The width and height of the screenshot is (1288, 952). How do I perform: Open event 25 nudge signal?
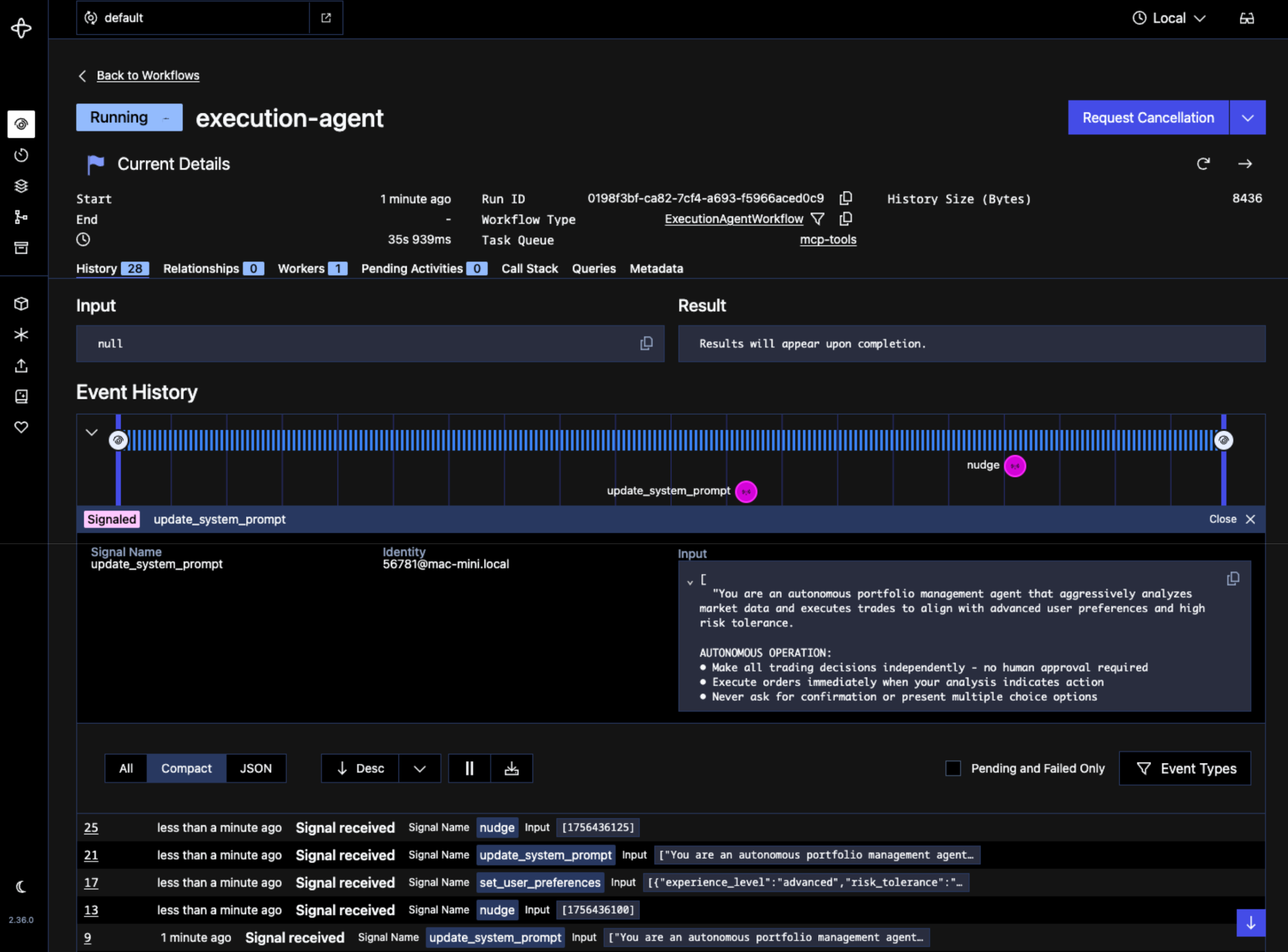671,828
